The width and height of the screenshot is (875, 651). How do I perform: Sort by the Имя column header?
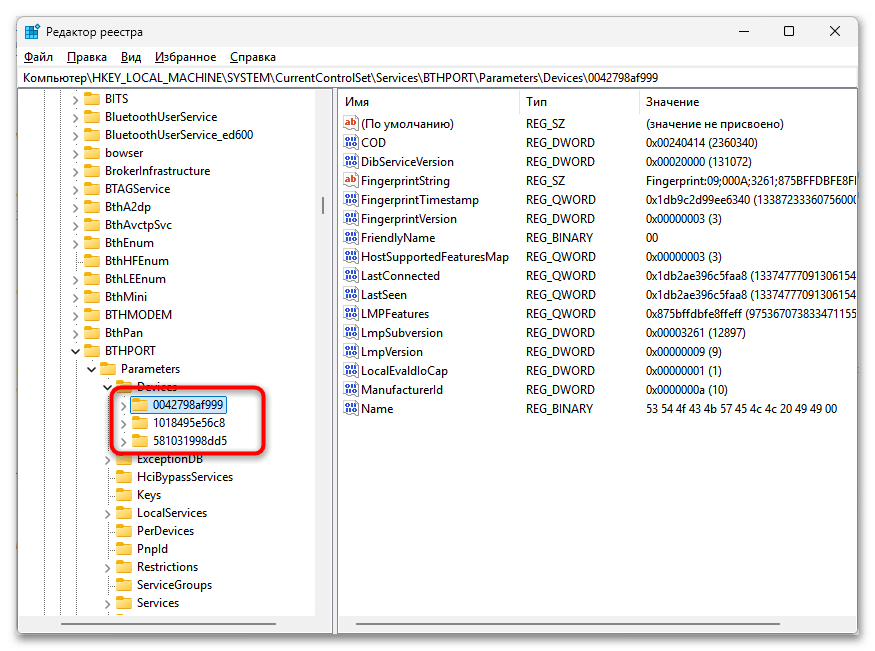pos(429,102)
